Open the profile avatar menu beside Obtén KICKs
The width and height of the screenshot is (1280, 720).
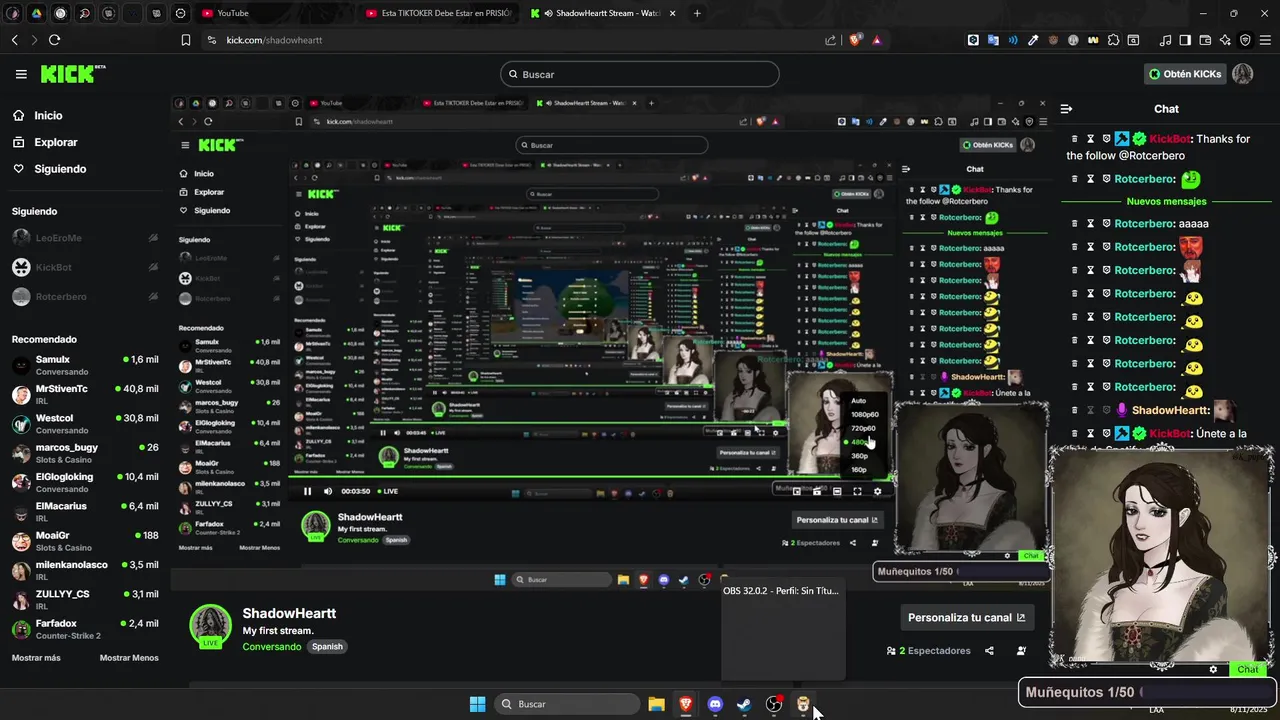[x=1242, y=74]
